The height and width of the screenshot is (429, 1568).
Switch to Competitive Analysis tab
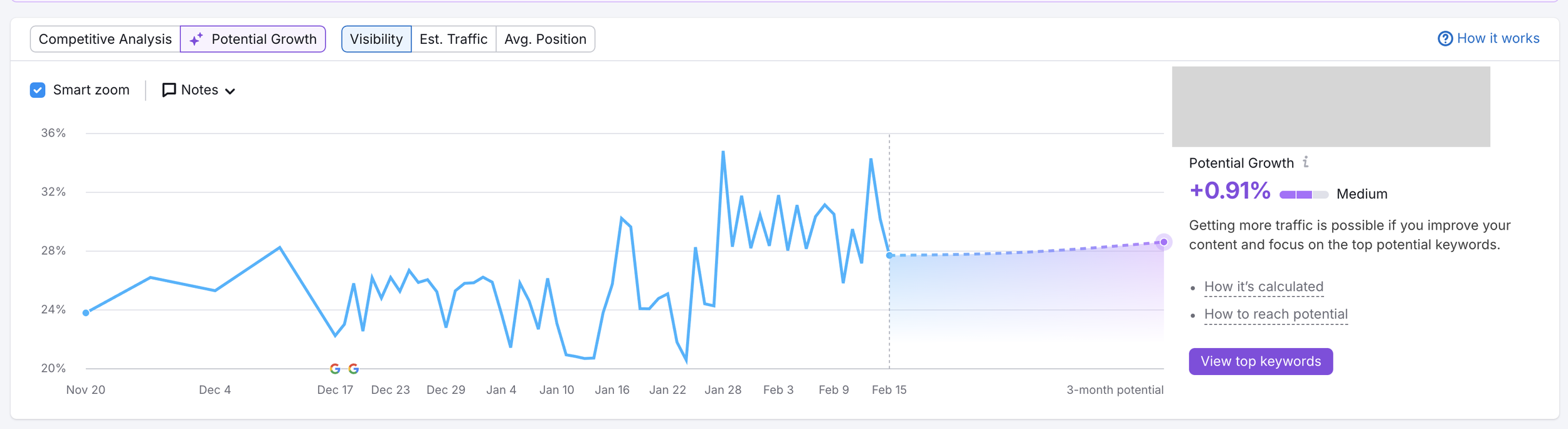click(105, 39)
